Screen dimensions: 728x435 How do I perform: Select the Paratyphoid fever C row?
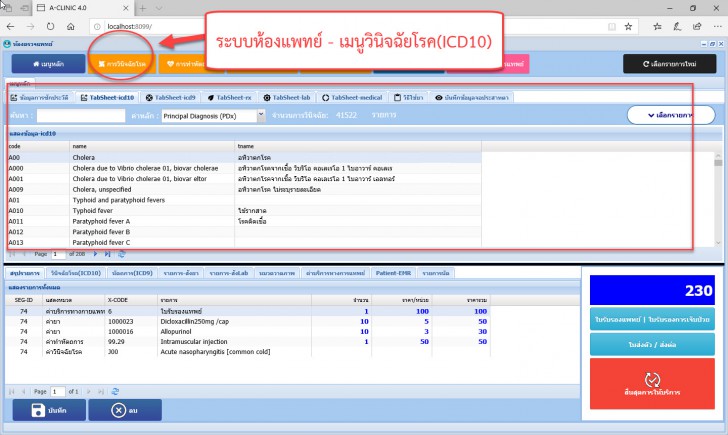(x=244, y=242)
